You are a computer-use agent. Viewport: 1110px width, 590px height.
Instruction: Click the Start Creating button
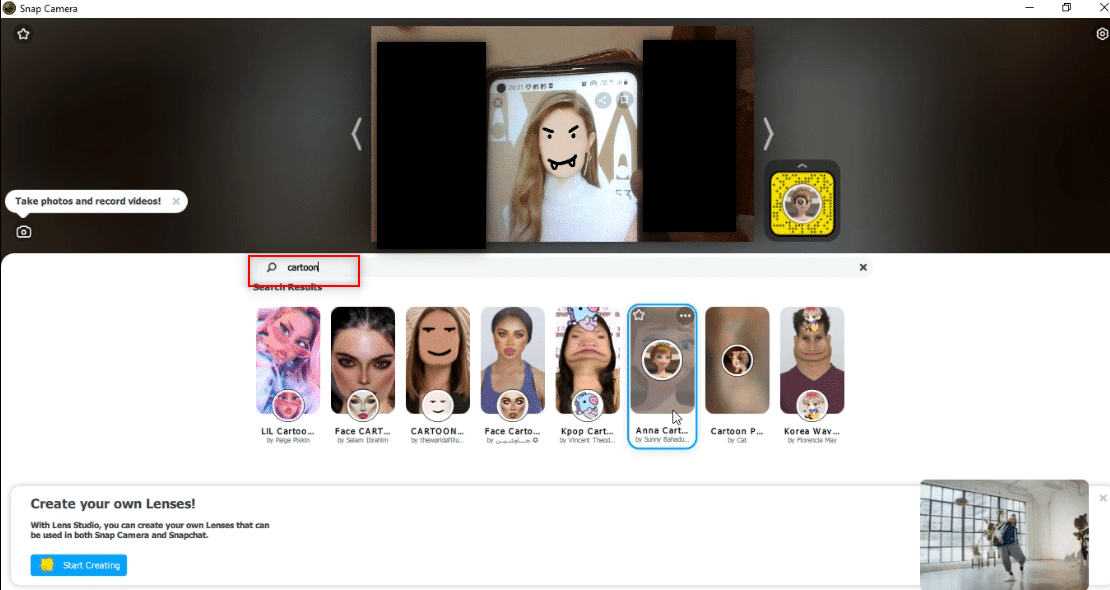pyautogui.click(x=79, y=565)
